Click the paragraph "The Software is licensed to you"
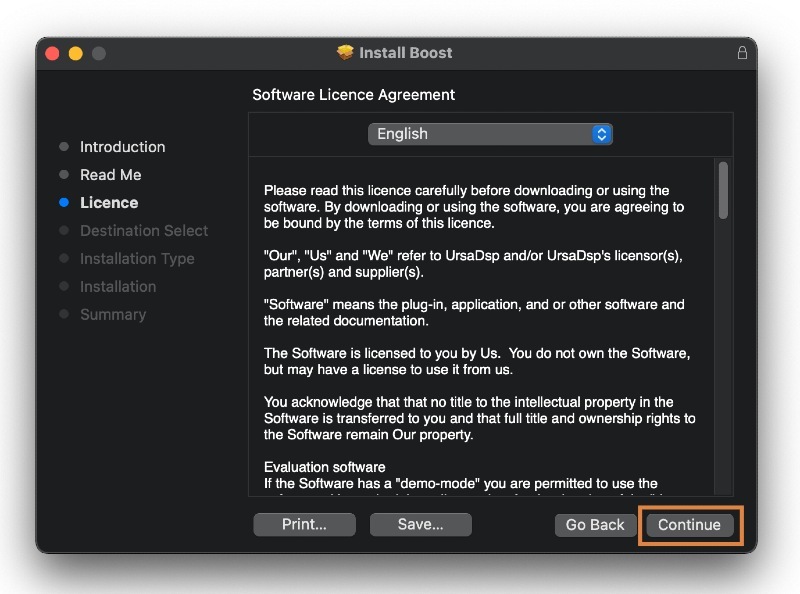 click(477, 361)
